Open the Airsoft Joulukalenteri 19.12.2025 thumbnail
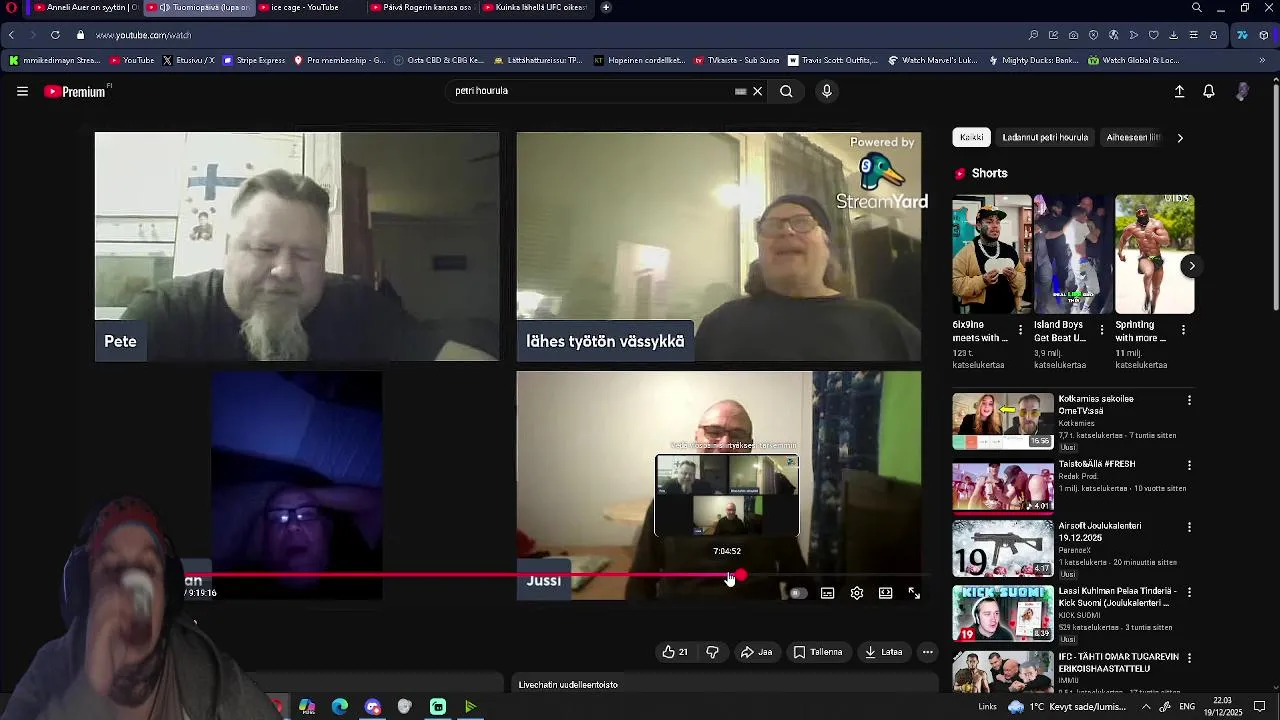This screenshot has width=1280, height=720. coord(1002,548)
